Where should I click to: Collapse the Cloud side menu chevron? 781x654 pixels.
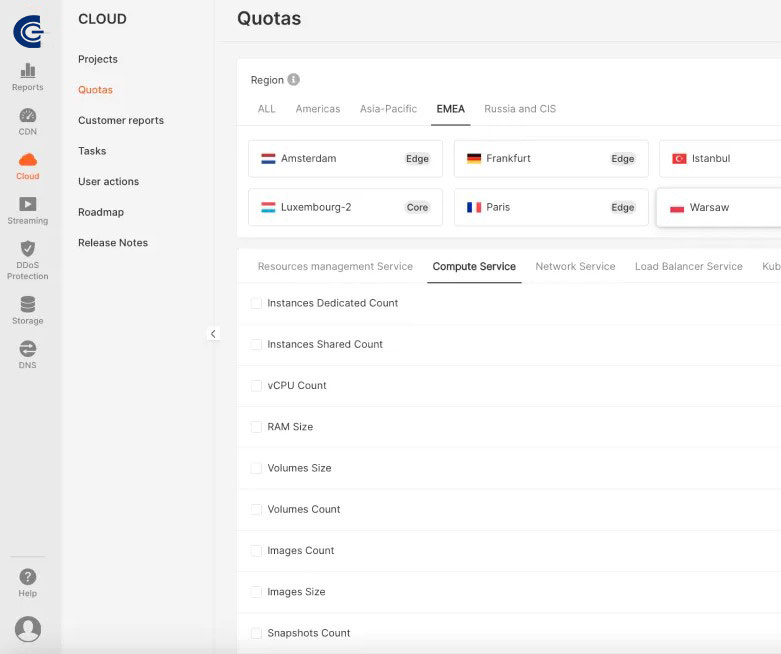pyautogui.click(x=213, y=334)
